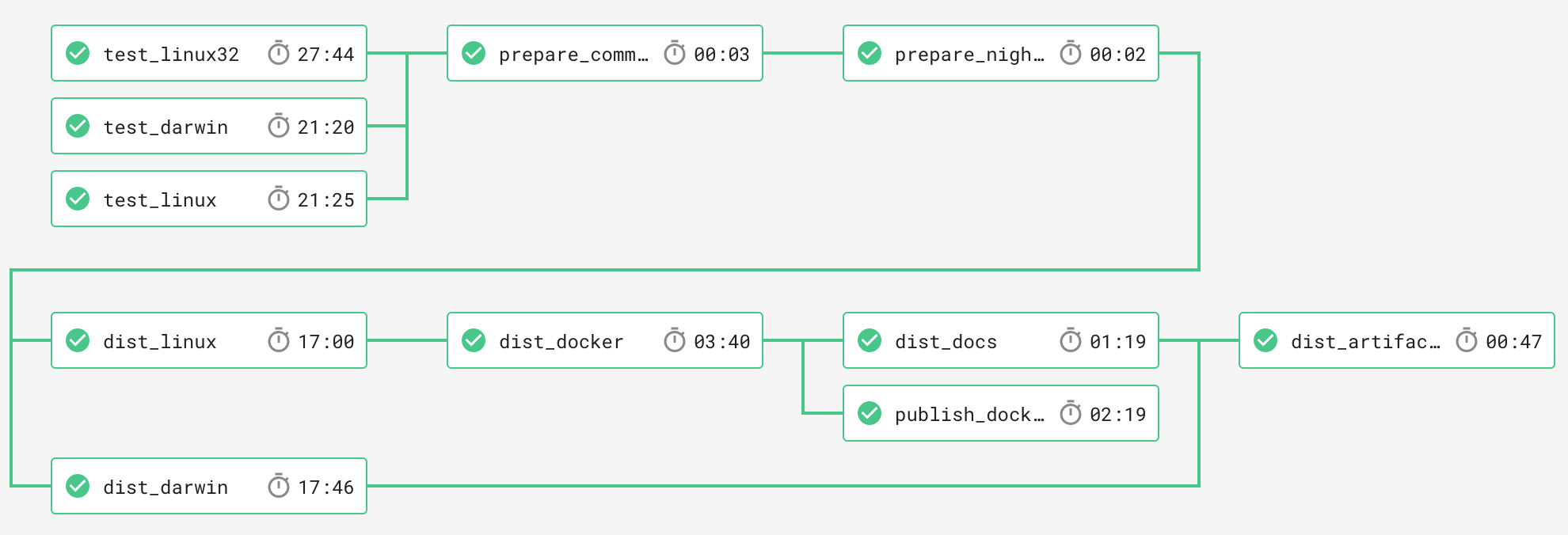
Task: Click the dist_artifac… stopwatch icon
Action: (1467, 340)
